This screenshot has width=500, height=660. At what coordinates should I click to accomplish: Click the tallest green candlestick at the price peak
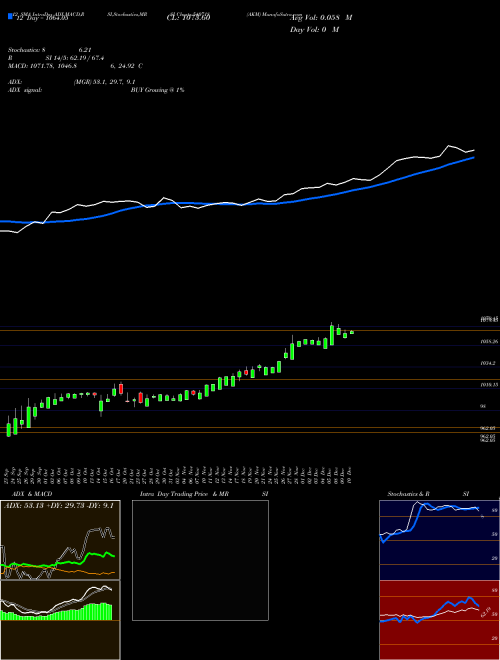(332, 335)
